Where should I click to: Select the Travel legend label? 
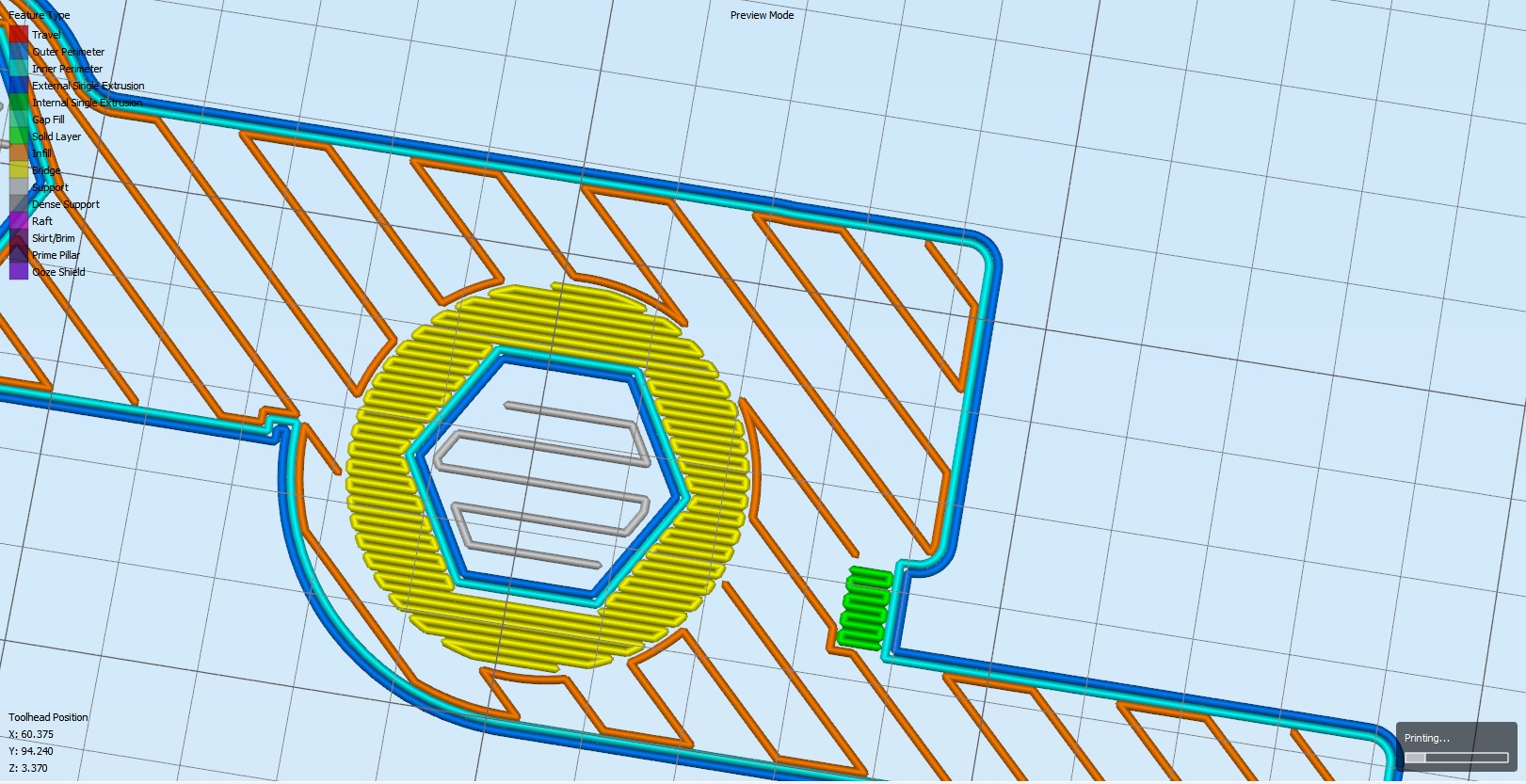coord(46,35)
